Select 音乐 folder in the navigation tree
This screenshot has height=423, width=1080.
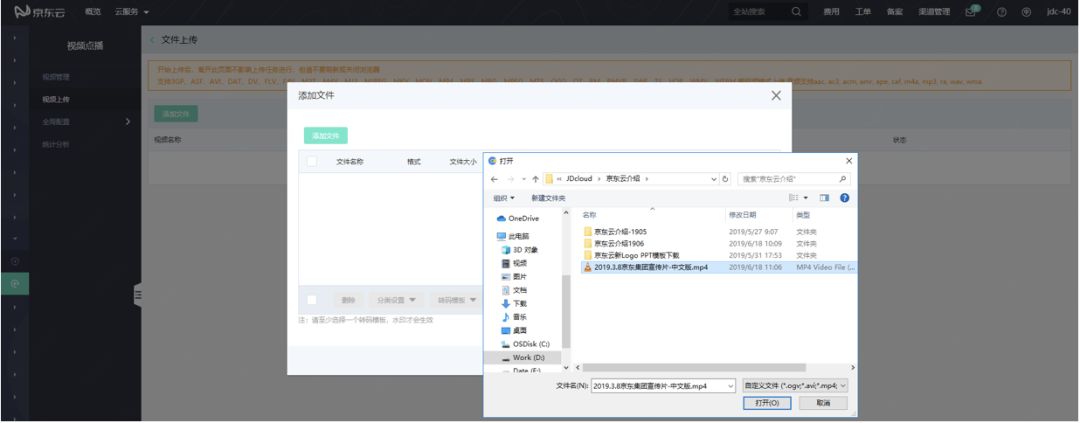click(x=514, y=317)
